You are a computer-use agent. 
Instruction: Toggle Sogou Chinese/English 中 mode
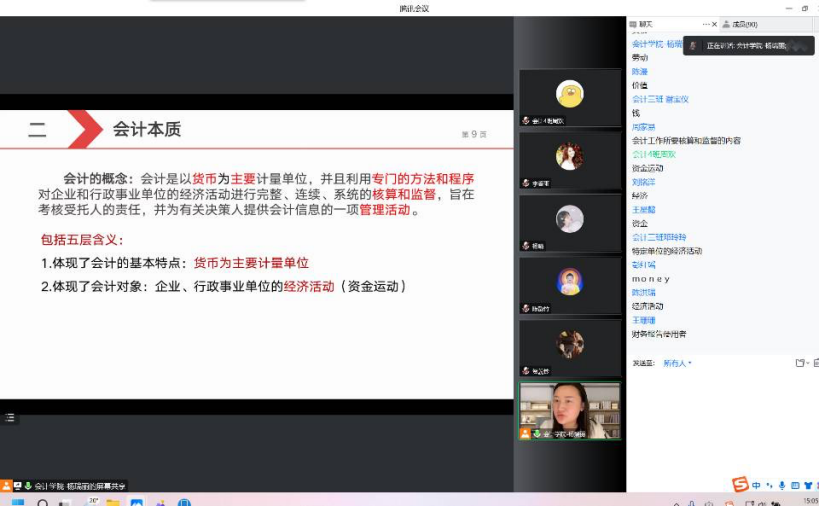coord(756,486)
